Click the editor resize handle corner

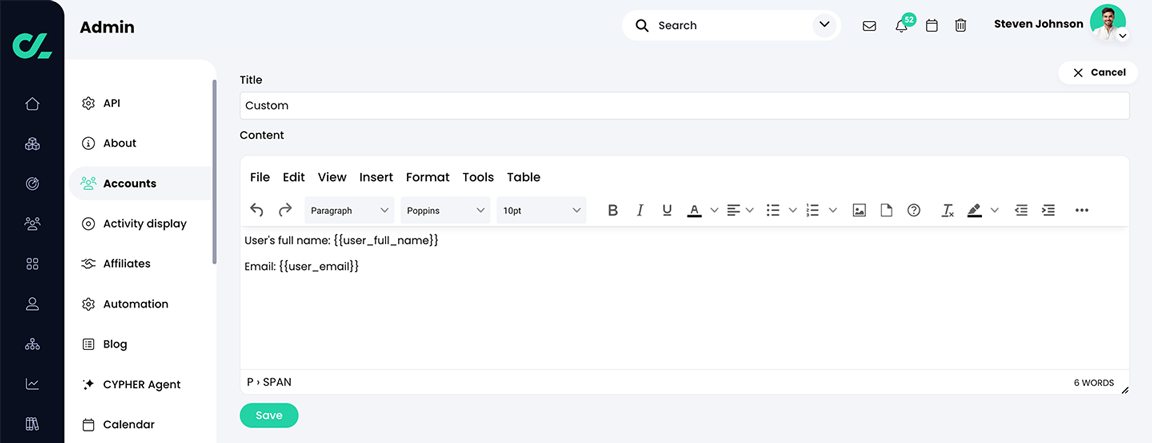1125,390
